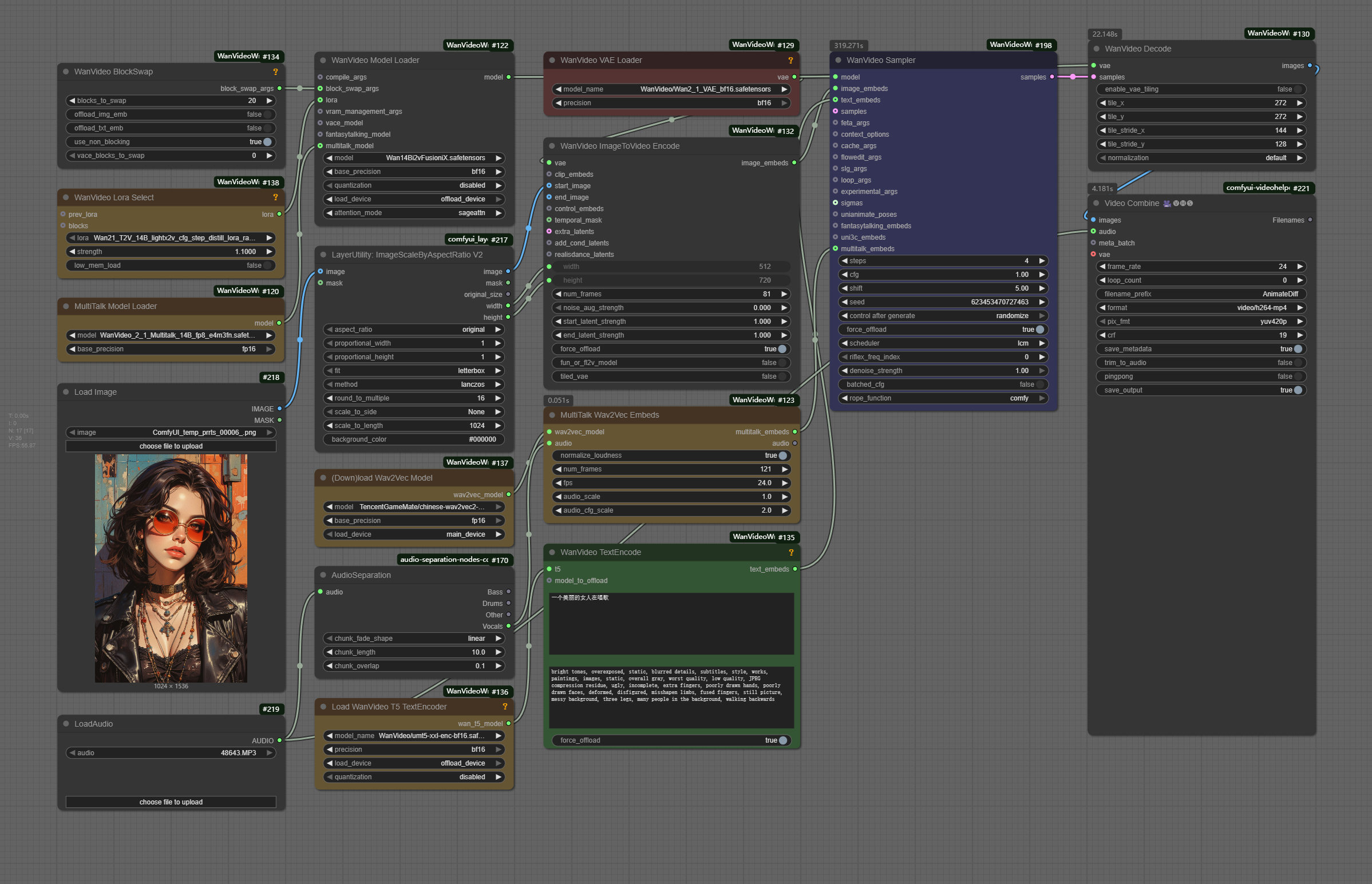
Task: Click choose file to upload in LoadAudio
Action: click(x=171, y=803)
